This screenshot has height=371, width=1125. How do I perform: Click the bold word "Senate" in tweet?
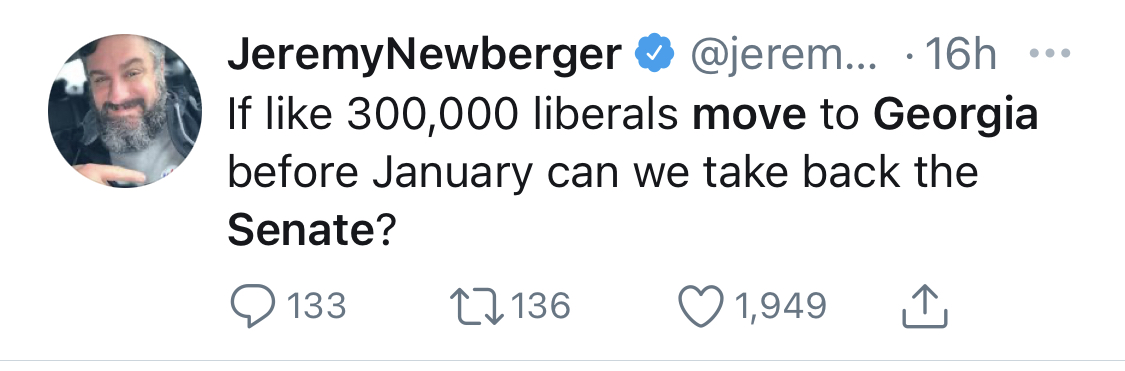(302, 230)
